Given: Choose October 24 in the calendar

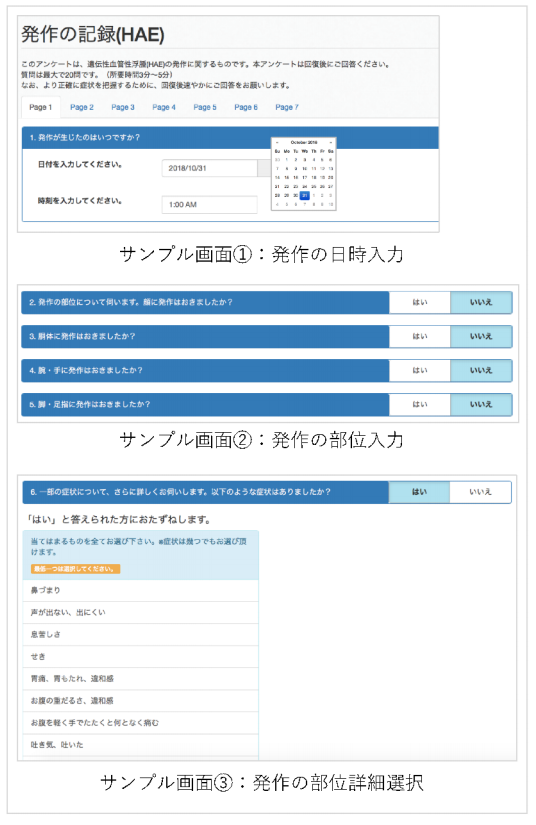Looking at the screenshot, I should pos(305,186).
